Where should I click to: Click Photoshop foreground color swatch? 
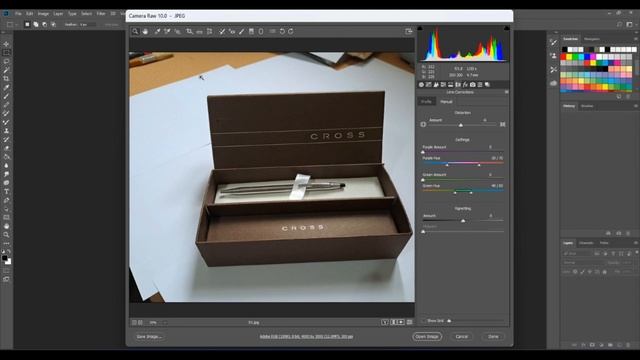4,258
